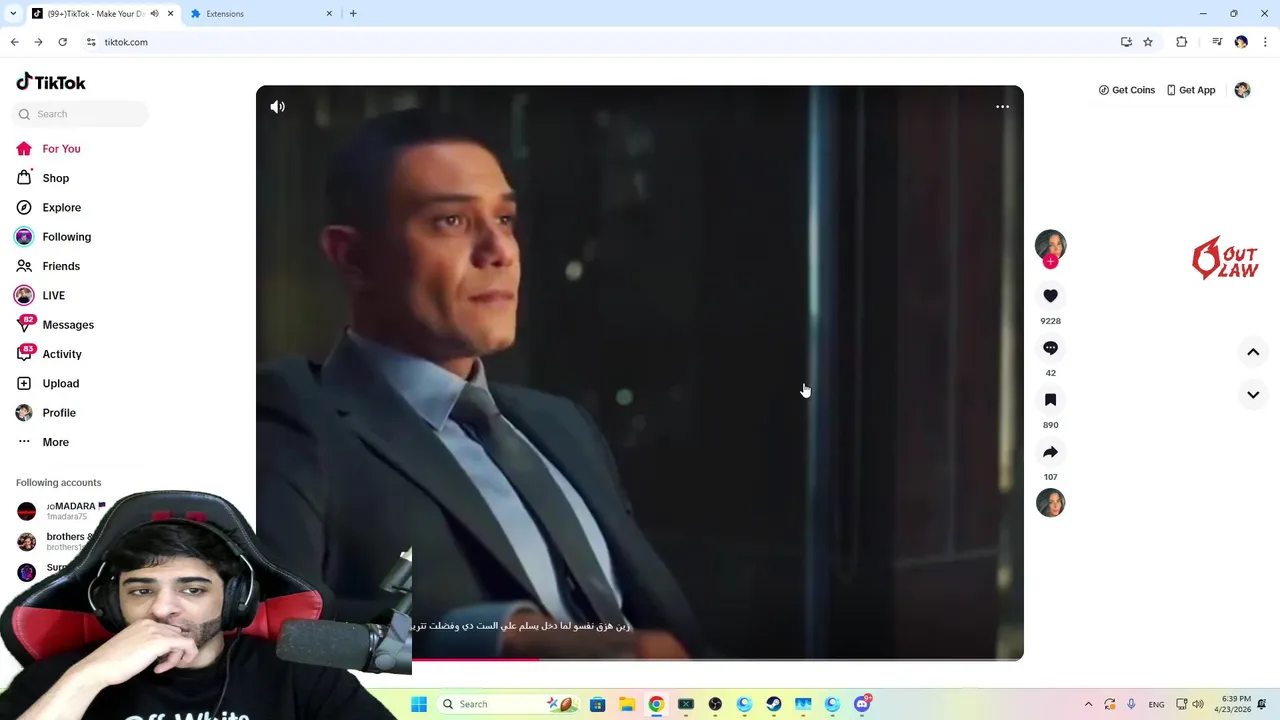
Task: Open the Chrome profile avatar
Action: click(1241, 42)
